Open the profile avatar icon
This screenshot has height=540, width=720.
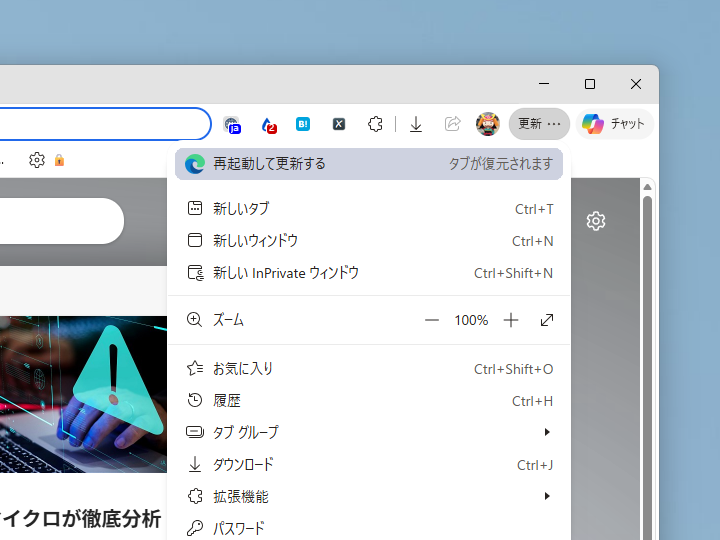(x=488, y=124)
